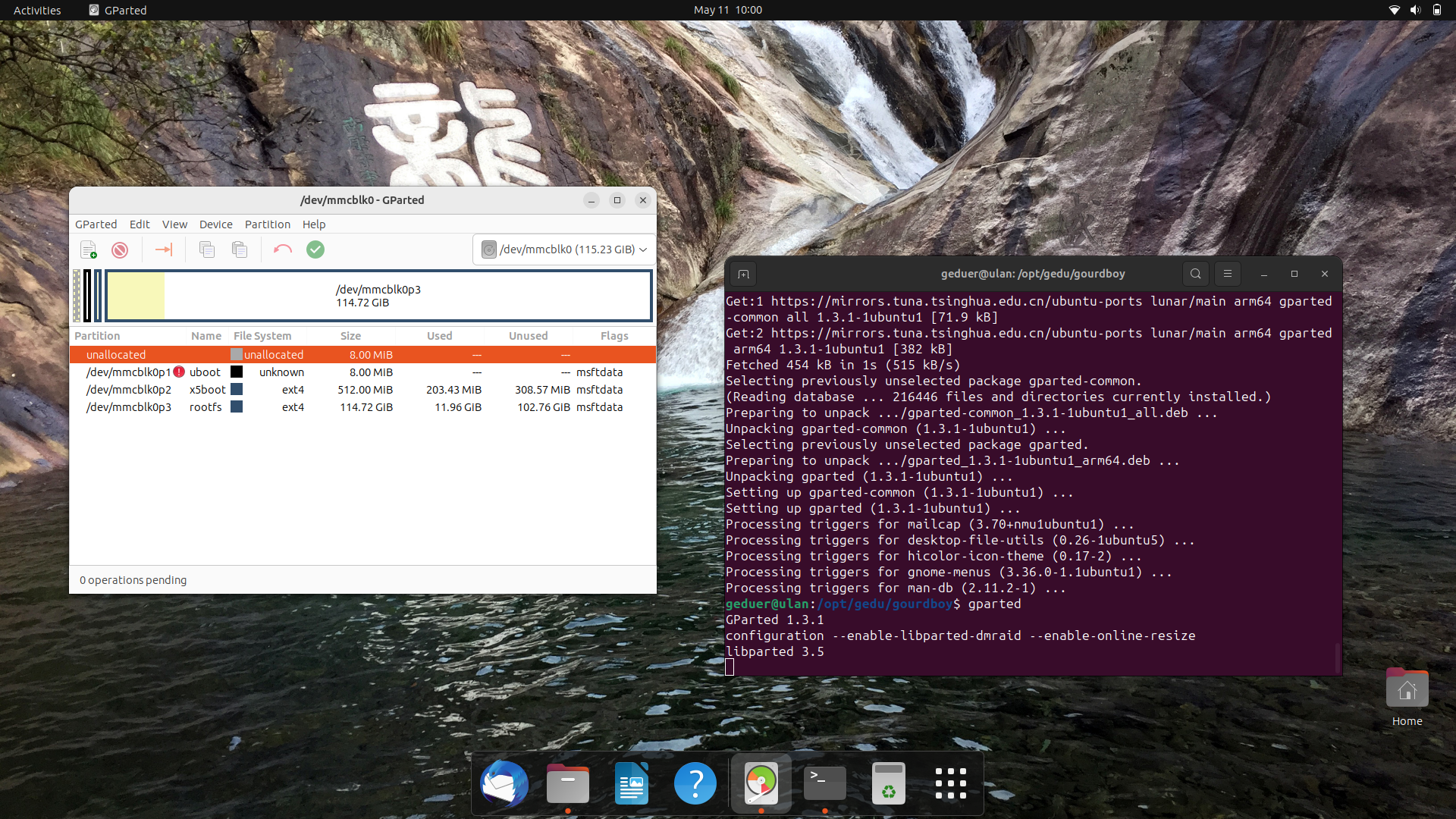Click the 0 operations pending status text
1456x819 pixels.
coord(133,580)
